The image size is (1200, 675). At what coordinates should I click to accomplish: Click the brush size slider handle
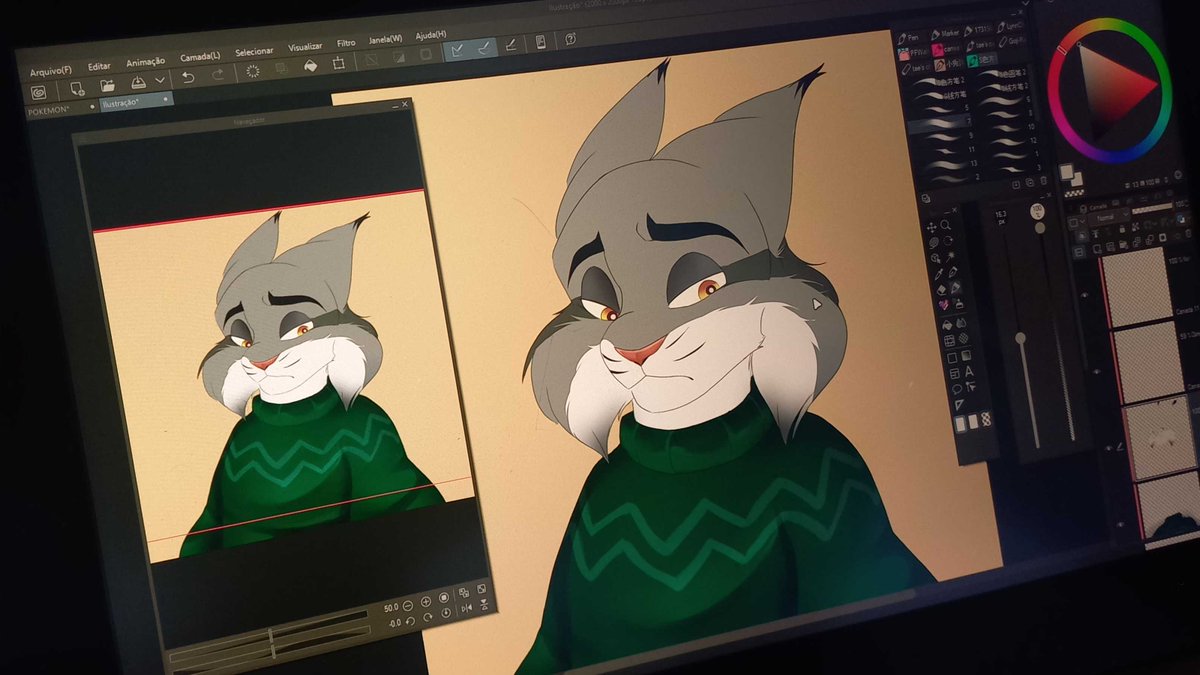coord(1020,340)
